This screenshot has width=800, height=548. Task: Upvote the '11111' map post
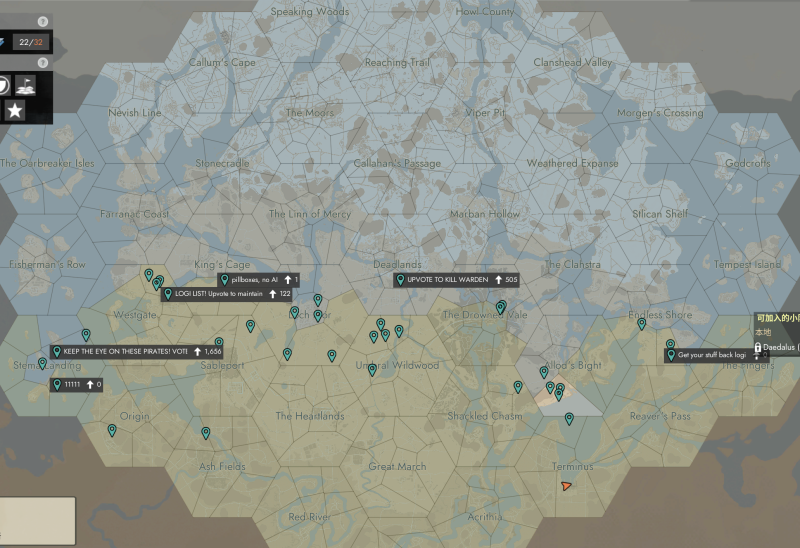click(90, 385)
